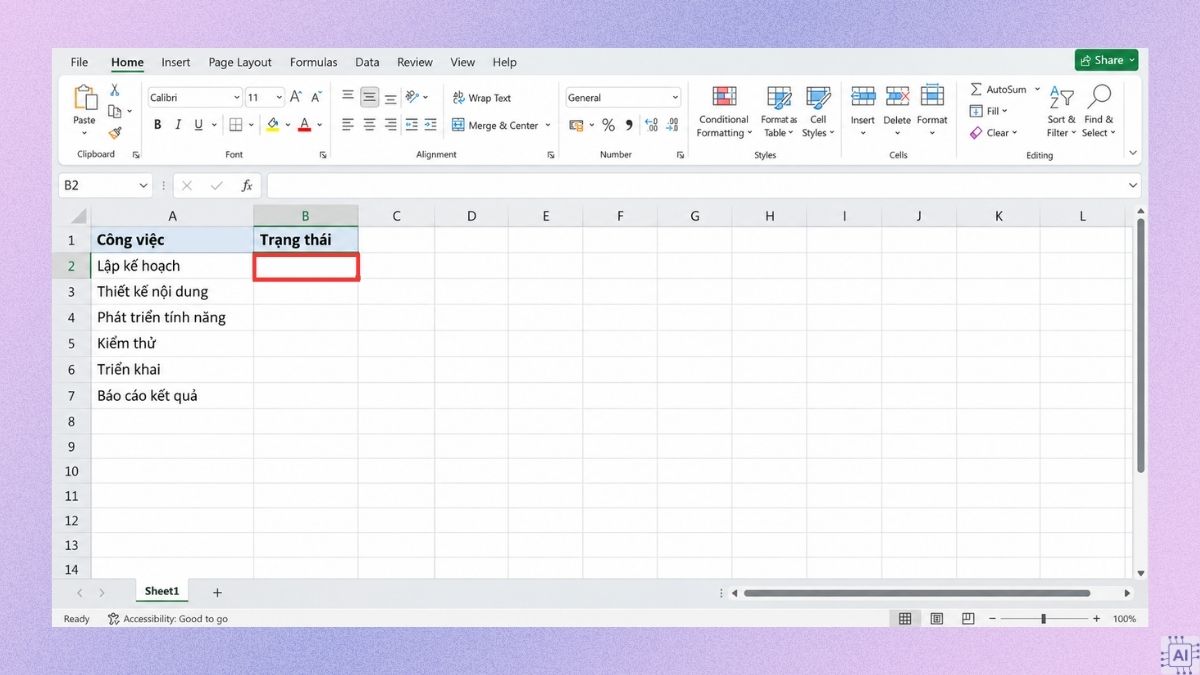Click Decrease Decimal icon
The image size is (1200, 675).
coord(672,125)
